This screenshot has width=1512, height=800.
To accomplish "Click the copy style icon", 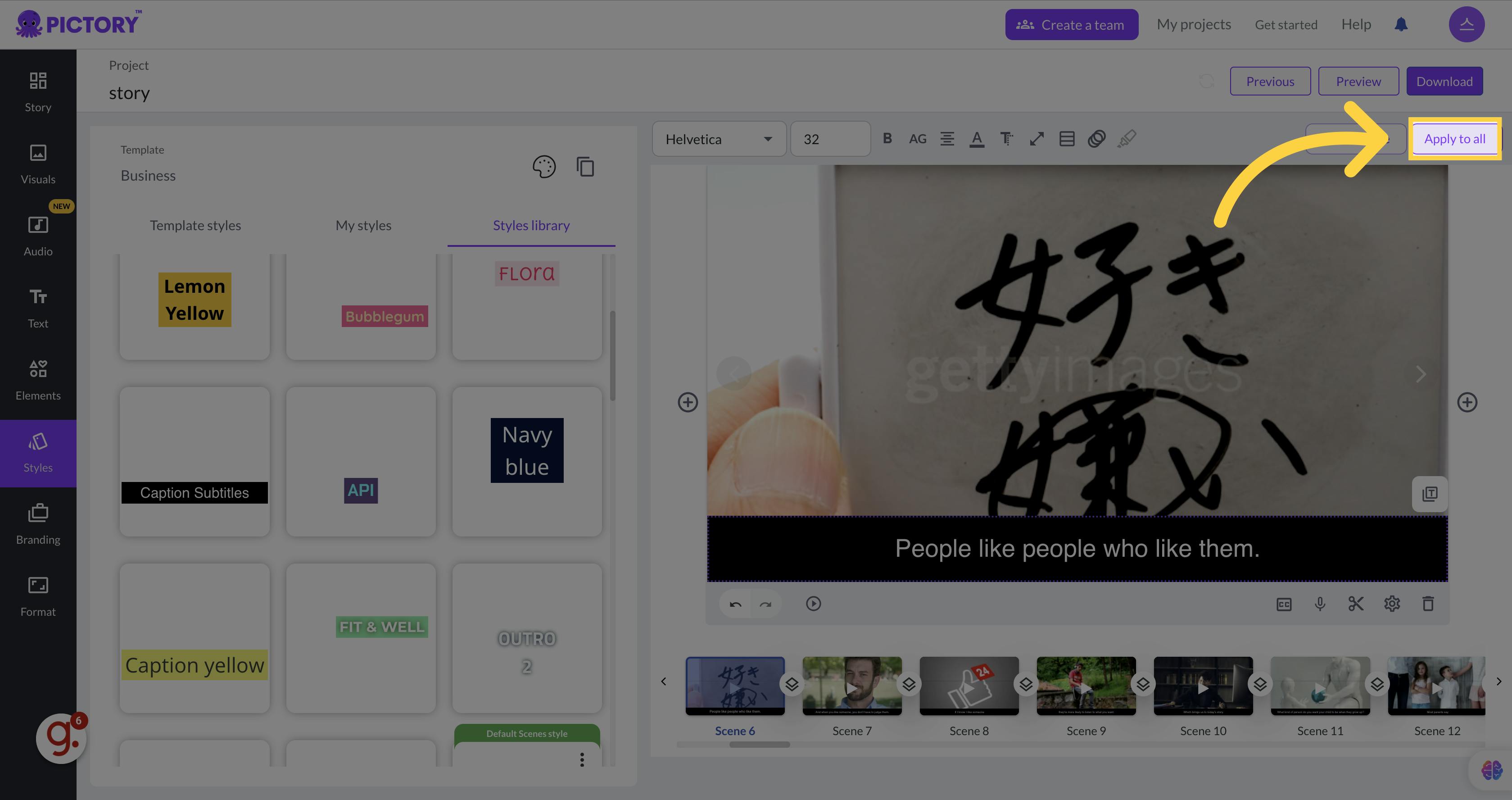I will pos(585,167).
